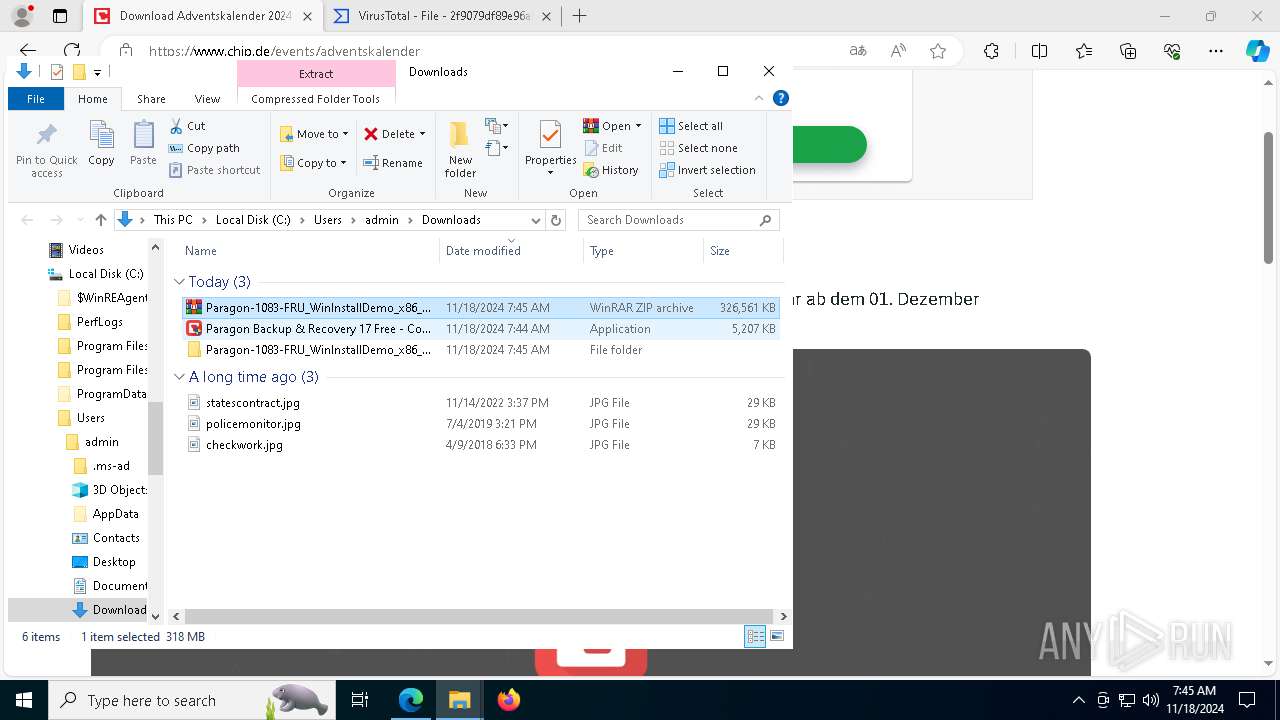Collapse the ribbon with chevron
This screenshot has width=1280, height=720.
pos(759,98)
